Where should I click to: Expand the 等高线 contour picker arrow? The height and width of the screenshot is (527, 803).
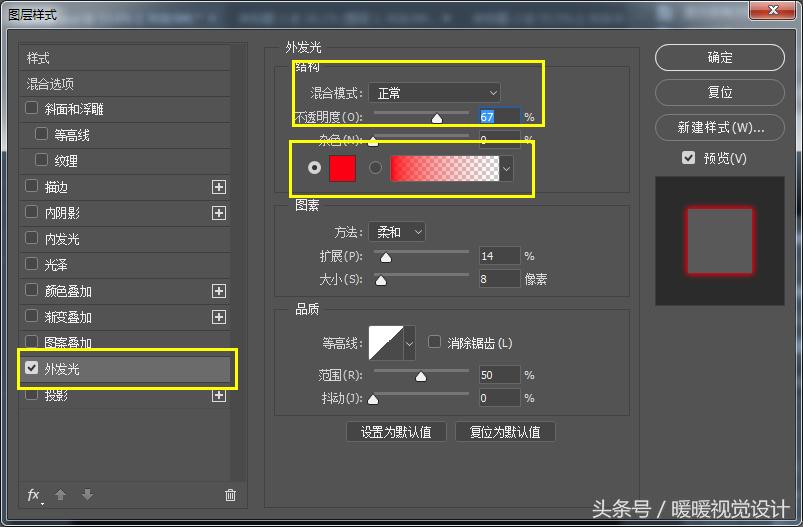click(409, 343)
